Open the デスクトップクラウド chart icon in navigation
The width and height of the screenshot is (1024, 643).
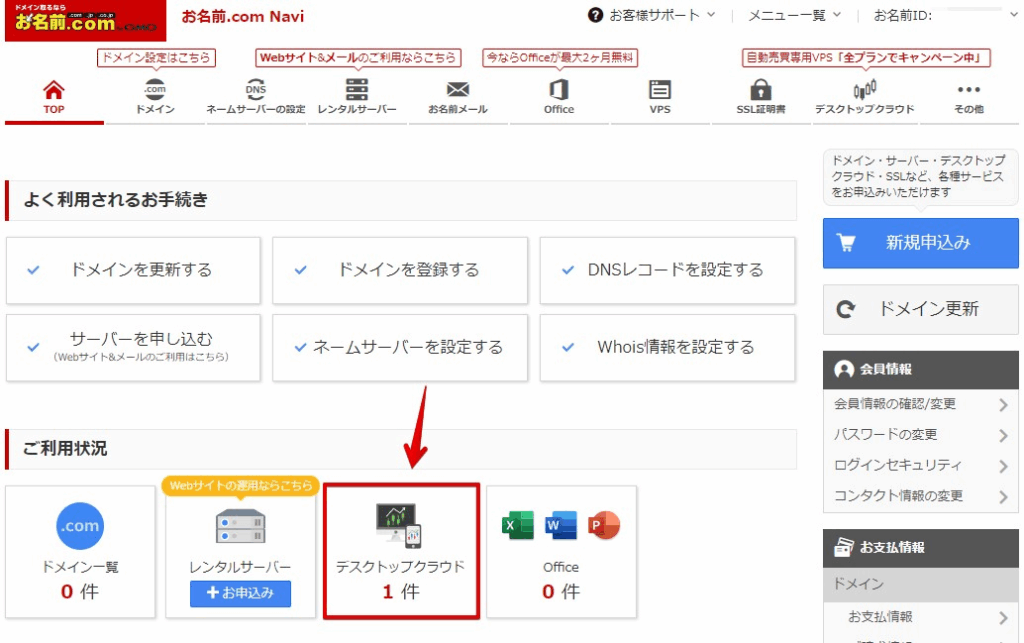[x=865, y=89]
